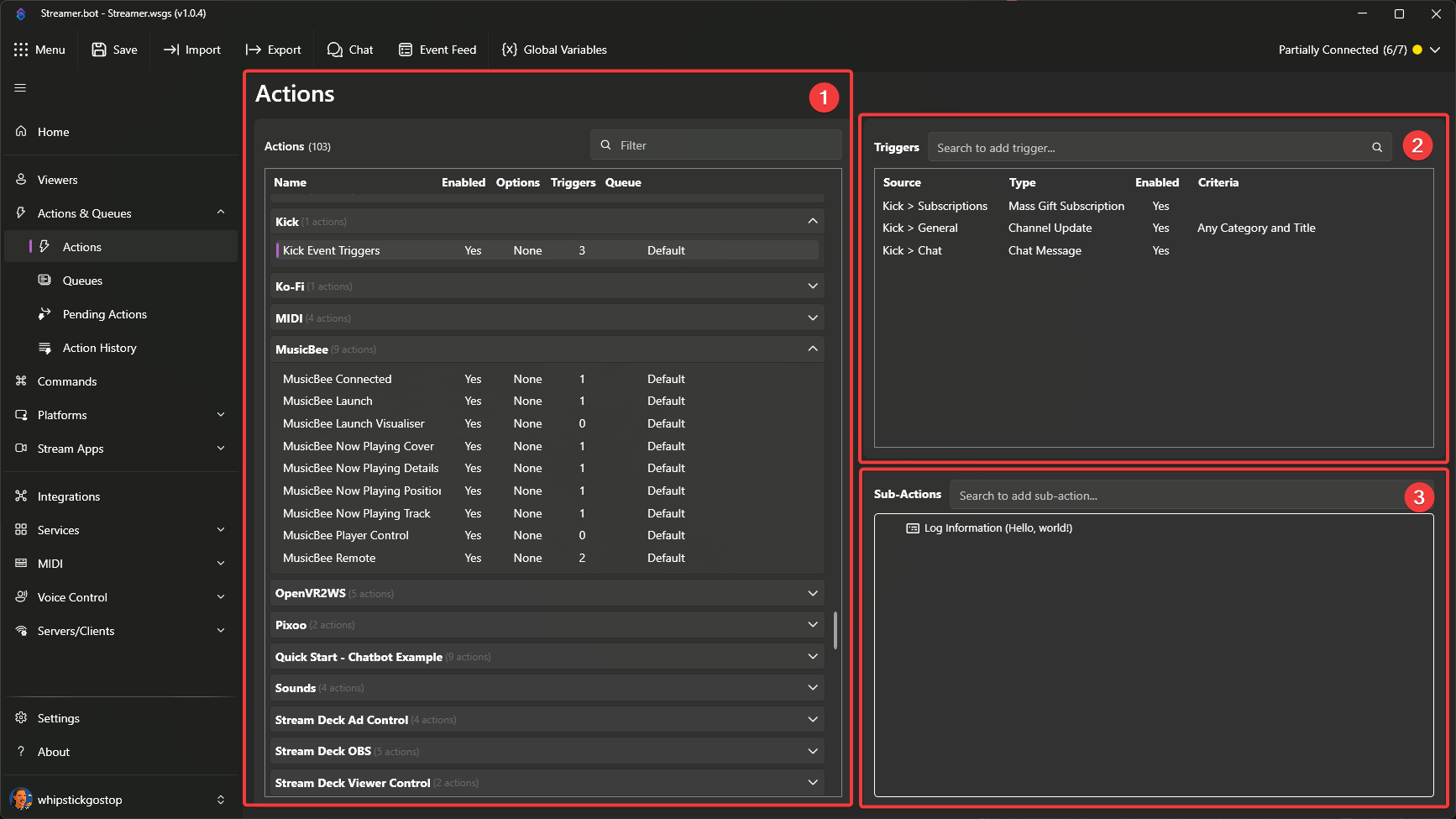Image resolution: width=1456 pixels, height=819 pixels.
Task: Toggle the Chat Message trigger enabled state
Action: [1160, 249]
